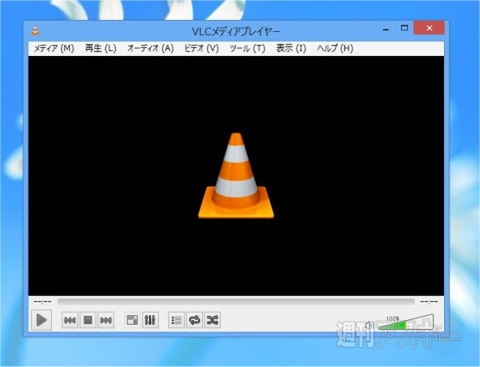Close the VLC media player window
Image resolution: width=480 pixels, height=367 pixels.
click(x=429, y=28)
